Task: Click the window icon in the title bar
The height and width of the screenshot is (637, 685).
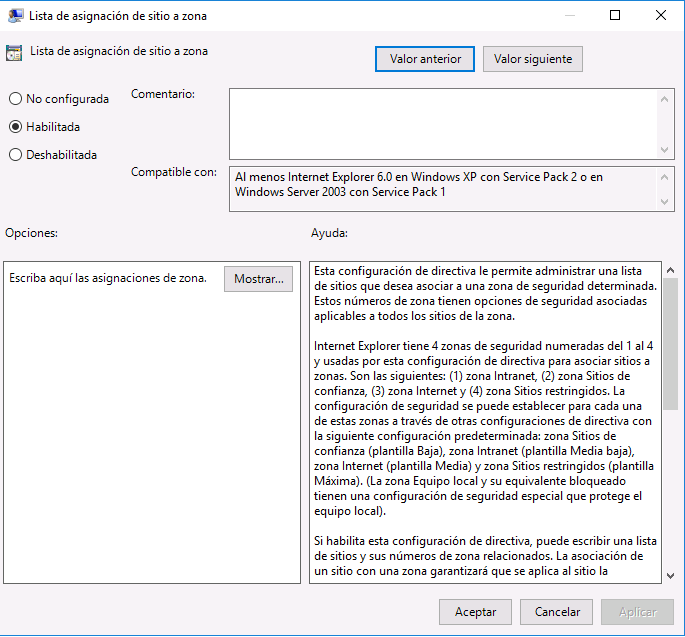Action: pos(14,15)
